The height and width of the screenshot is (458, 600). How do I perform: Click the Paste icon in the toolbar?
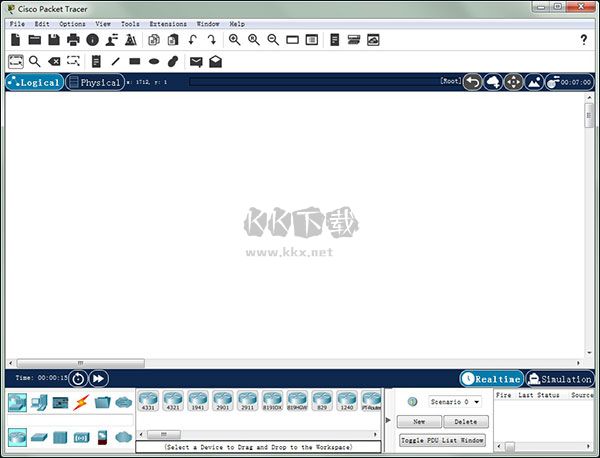click(173, 40)
